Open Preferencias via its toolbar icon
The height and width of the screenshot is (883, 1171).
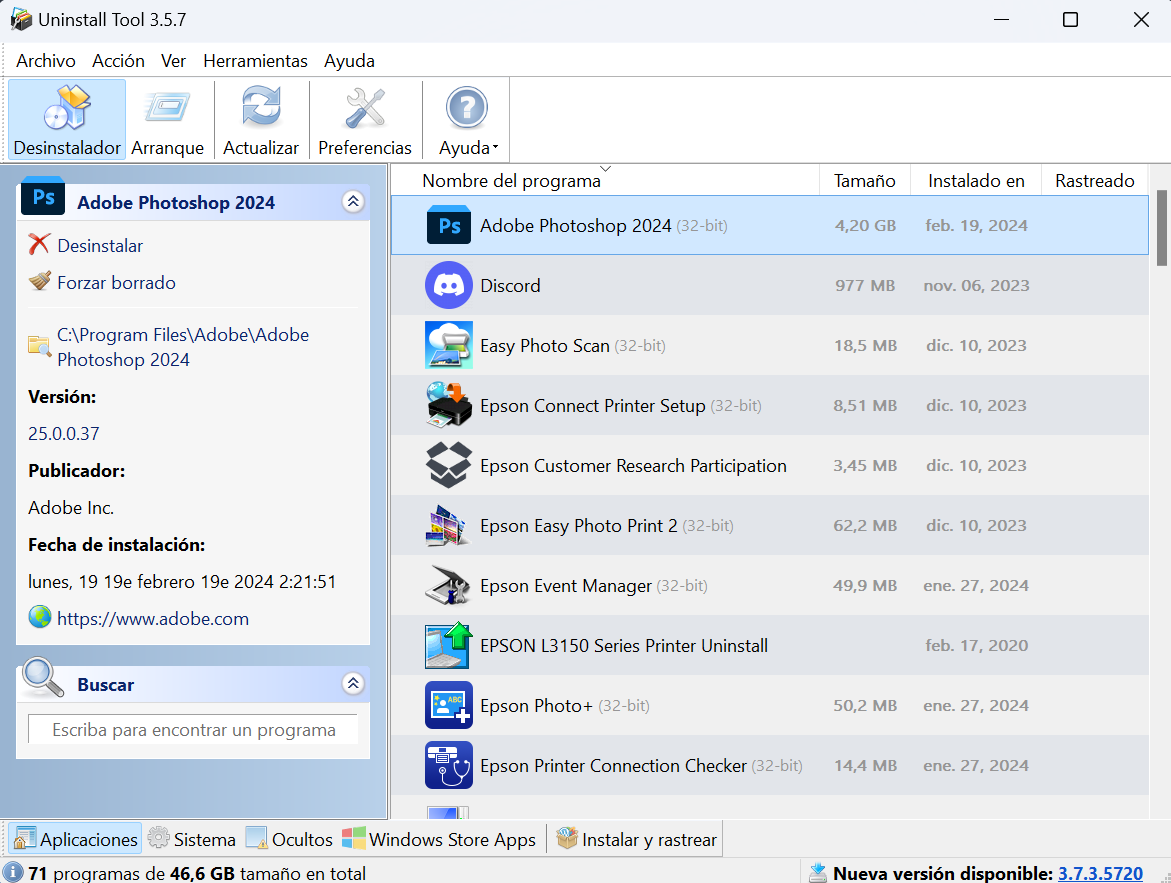(x=364, y=106)
